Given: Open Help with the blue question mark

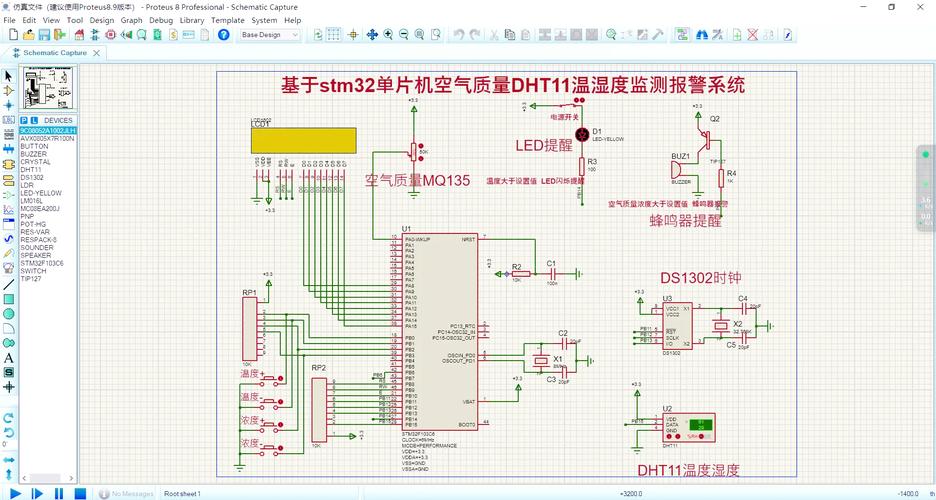Looking at the screenshot, I should (224, 35).
